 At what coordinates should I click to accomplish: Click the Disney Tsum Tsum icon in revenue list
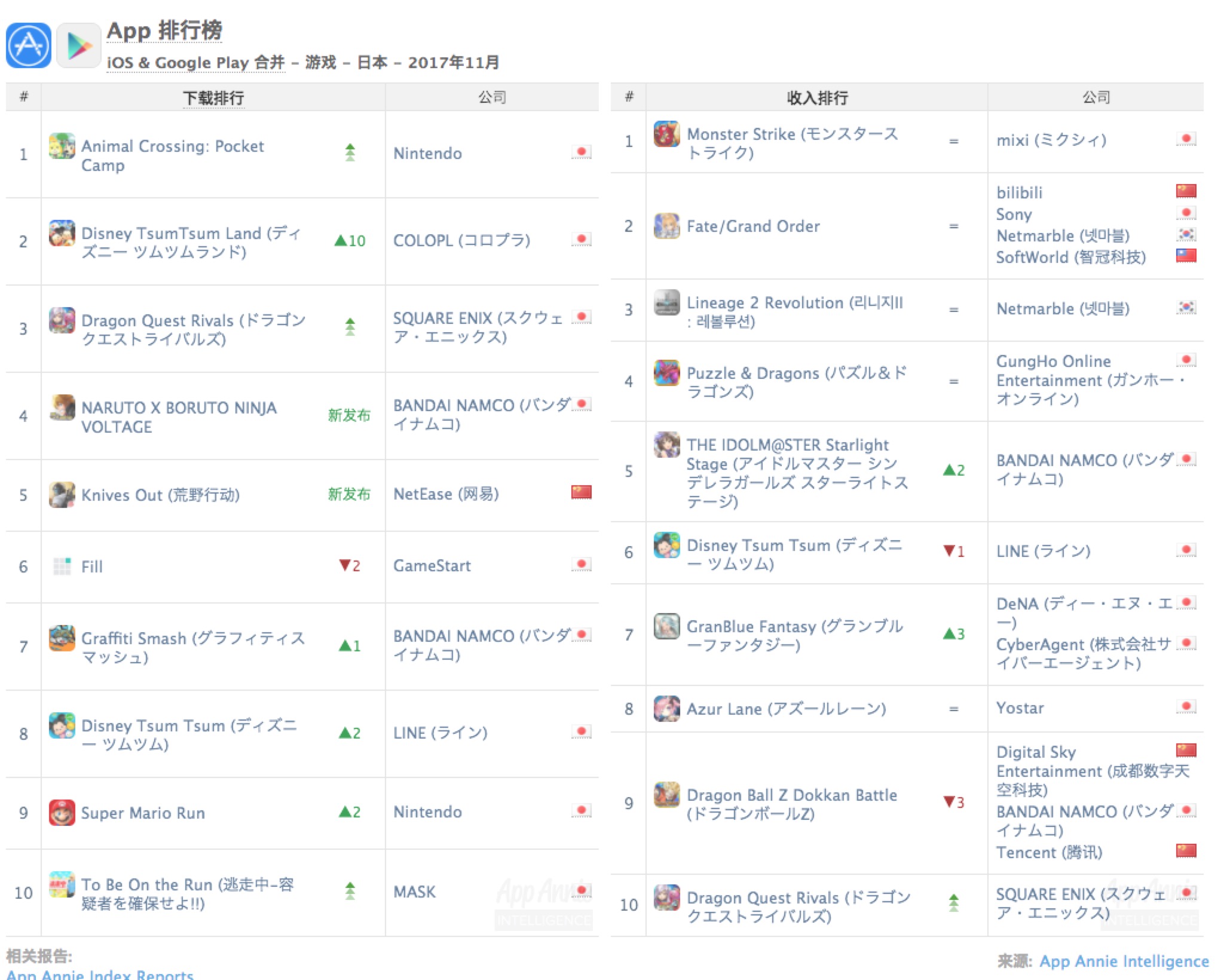[x=667, y=545]
